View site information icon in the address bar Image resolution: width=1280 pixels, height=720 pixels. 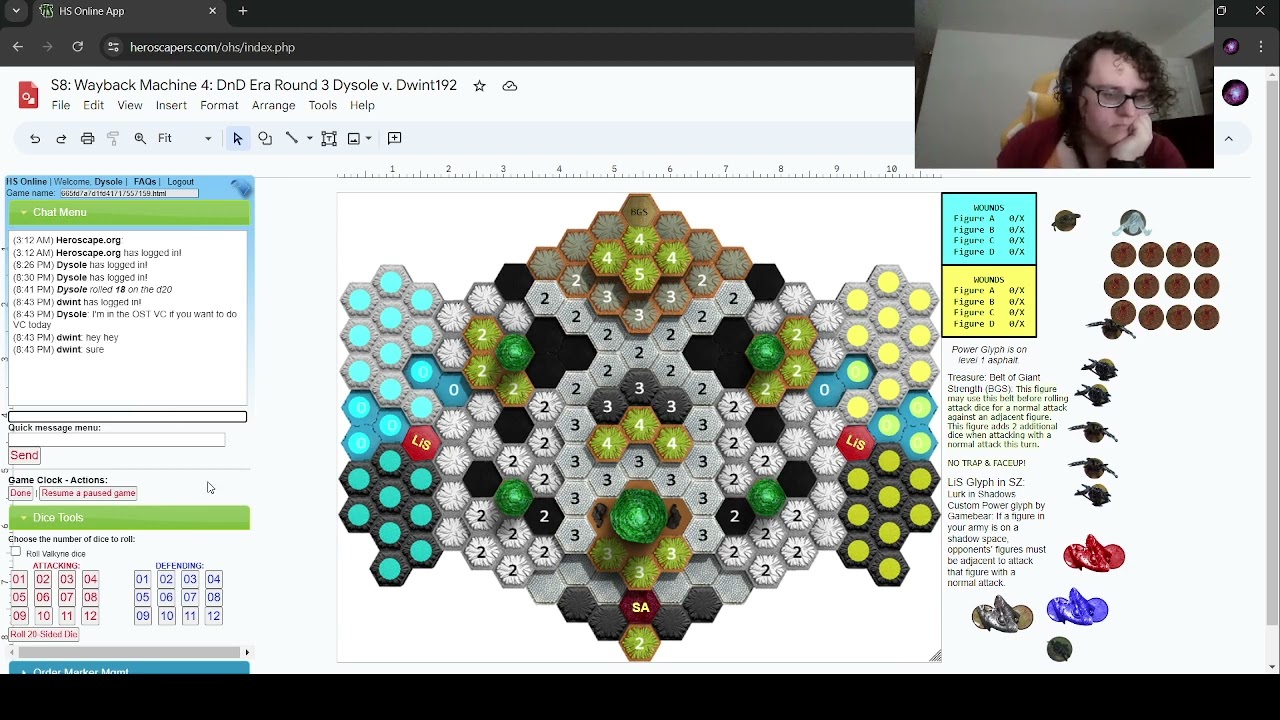[x=113, y=47]
